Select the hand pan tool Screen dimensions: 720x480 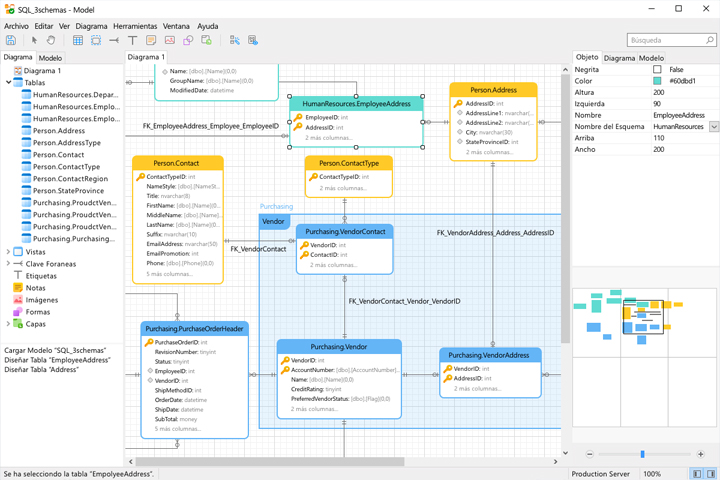tap(51, 40)
